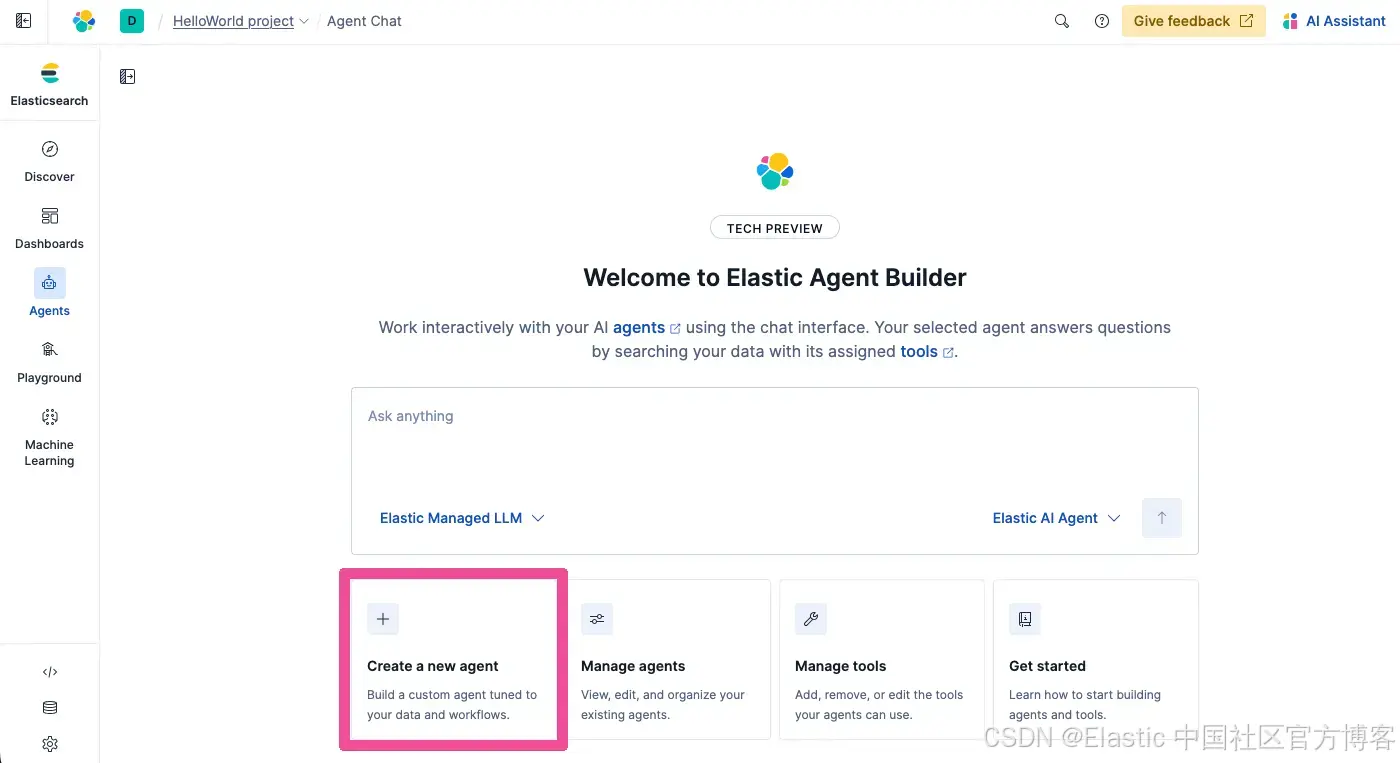The image size is (1400, 763).
Task: Click the Elastic Agent Builder cluster logo
Action: coord(775,171)
